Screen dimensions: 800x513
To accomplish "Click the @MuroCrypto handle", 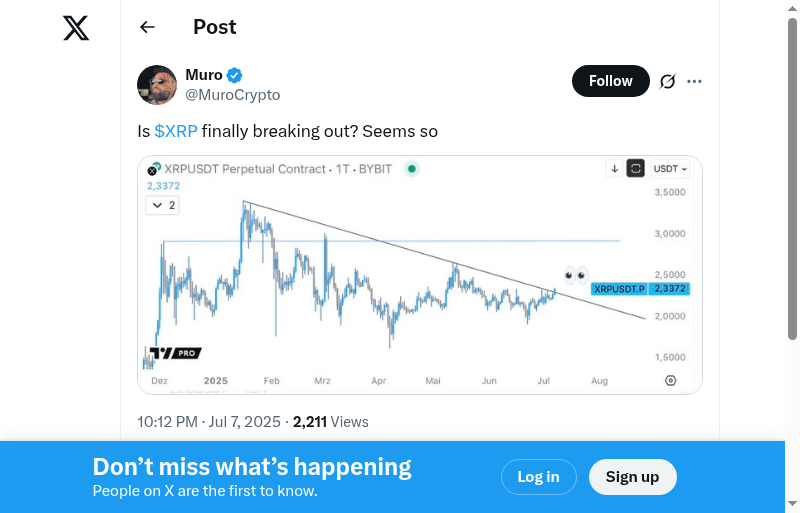I will pyautogui.click(x=233, y=95).
